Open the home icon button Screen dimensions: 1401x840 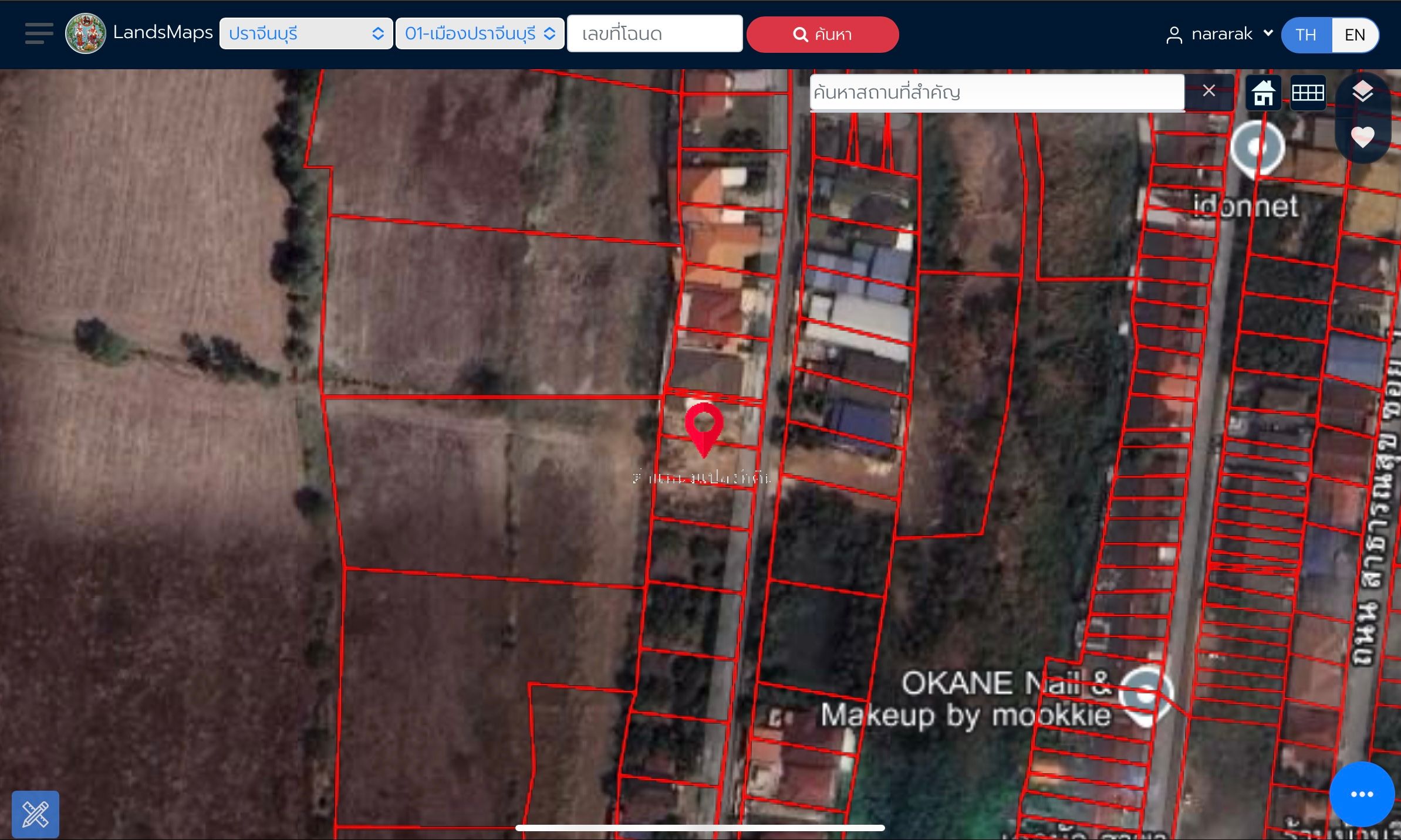pos(1263,93)
